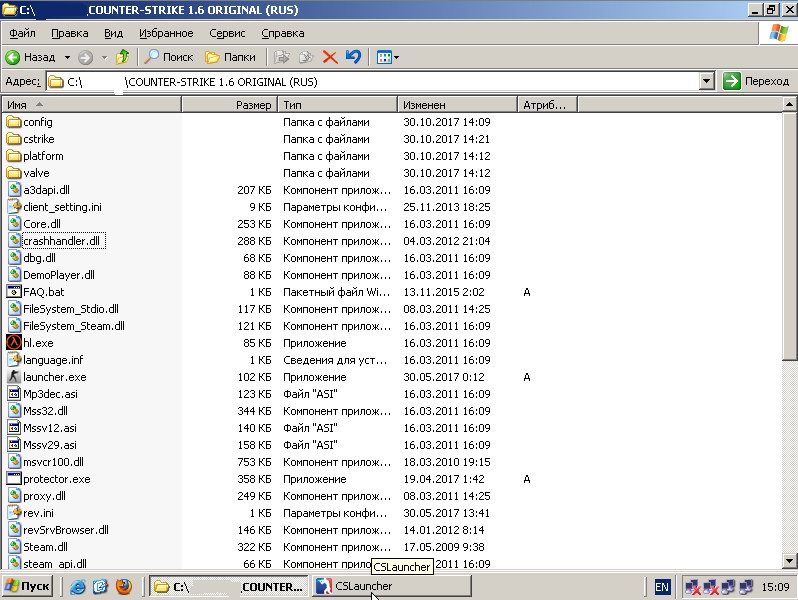Click the blue Undo arrow icon
This screenshot has height=600, width=798.
click(x=353, y=57)
